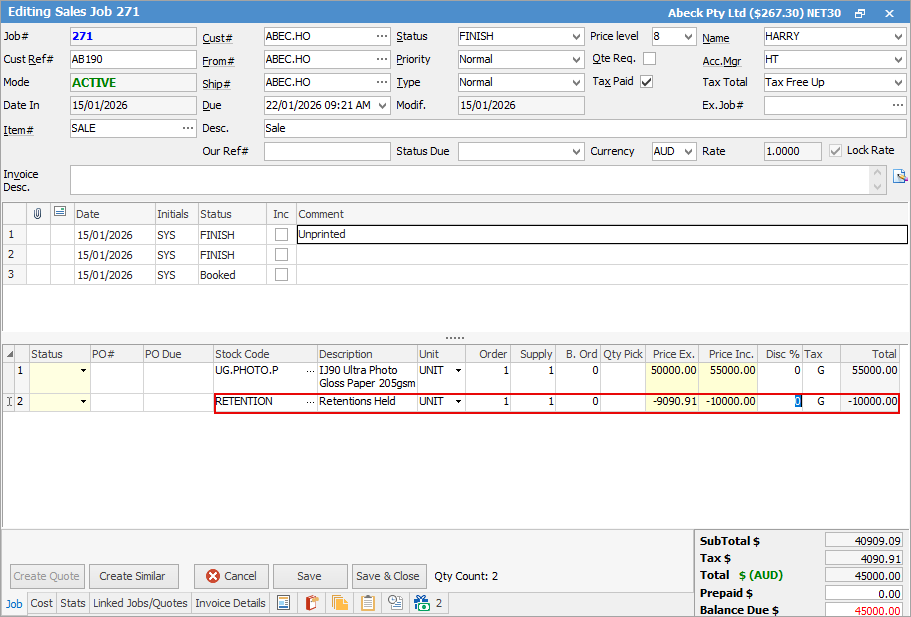Screen dimensions: 911x617
Task: Click the note card column icon
Action: click(60, 213)
